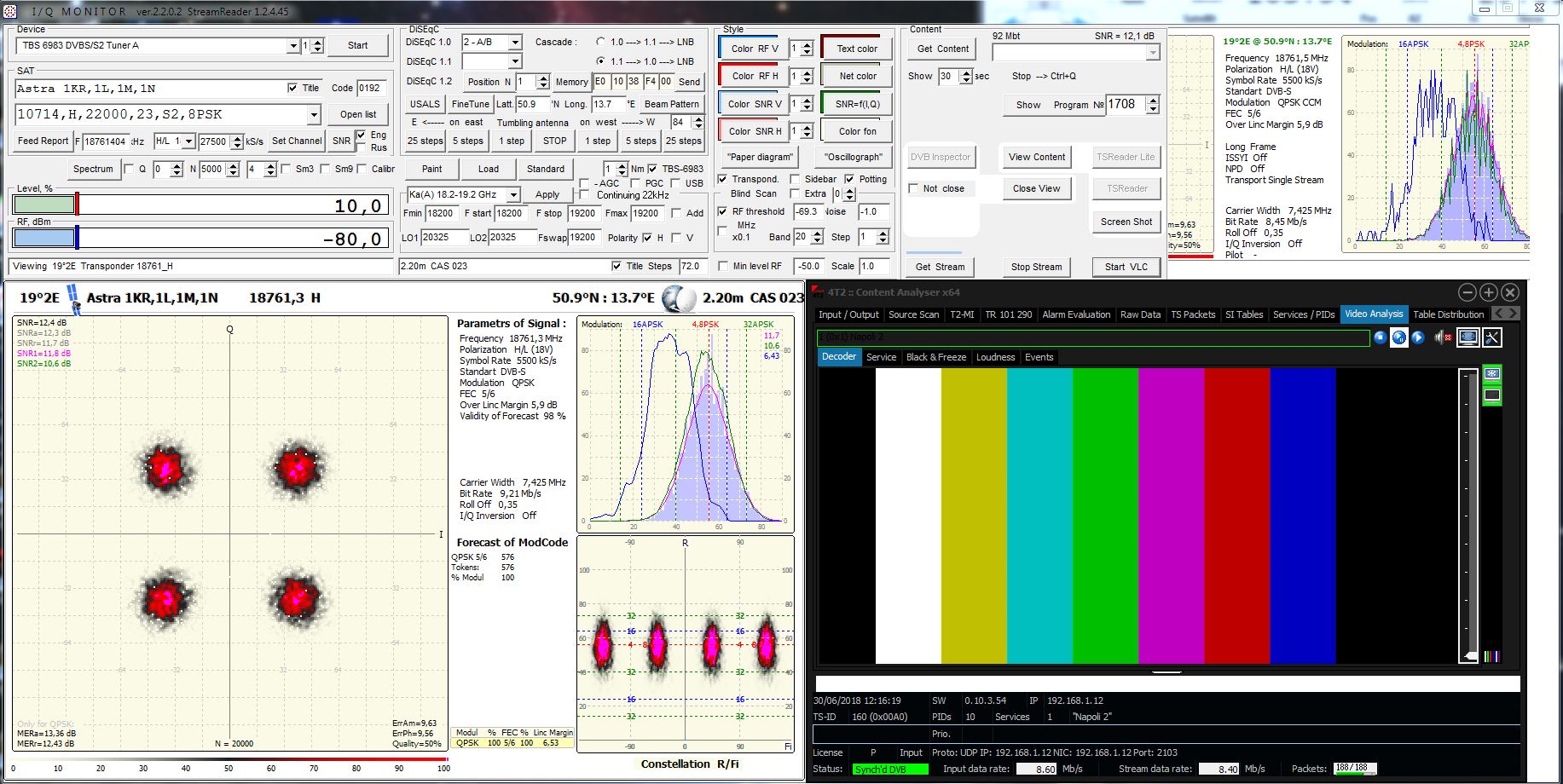Tick the Continuing 22kHz checkbox
Image resolution: width=1563 pixels, height=784 pixels.
(585, 195)
